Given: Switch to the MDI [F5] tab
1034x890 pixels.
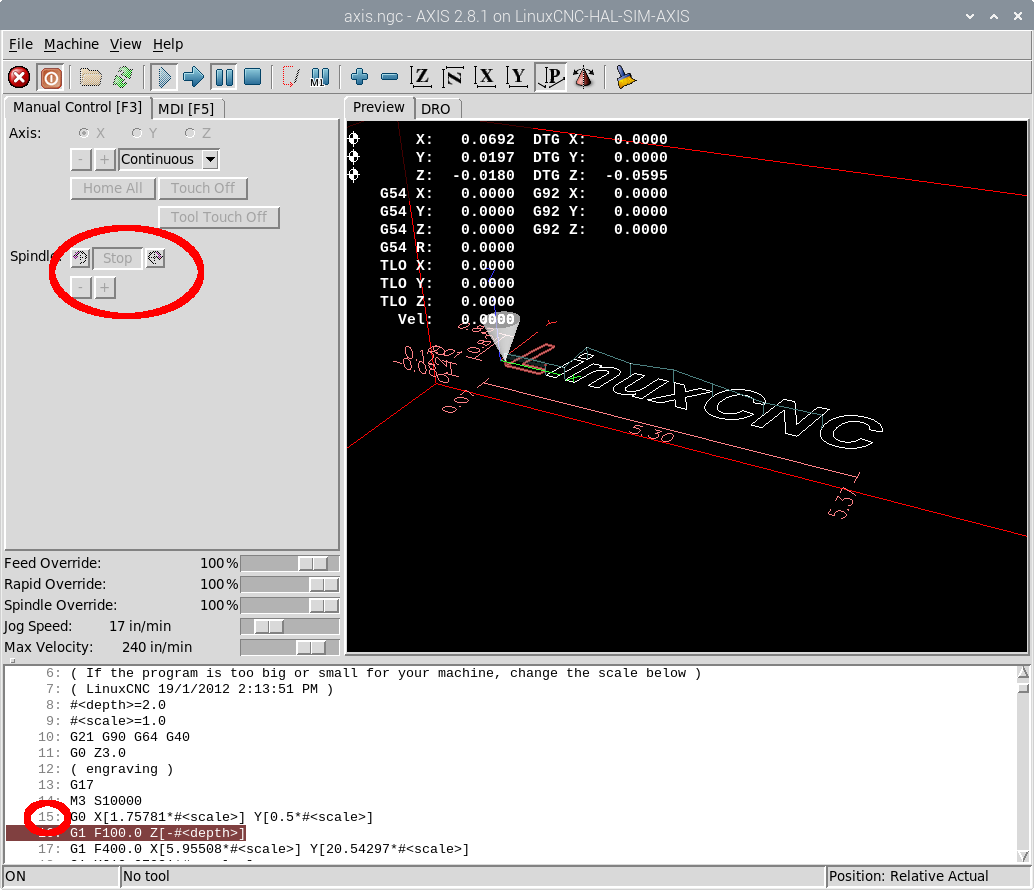Looking at the screenshot, I should click(x=186, y=108).
